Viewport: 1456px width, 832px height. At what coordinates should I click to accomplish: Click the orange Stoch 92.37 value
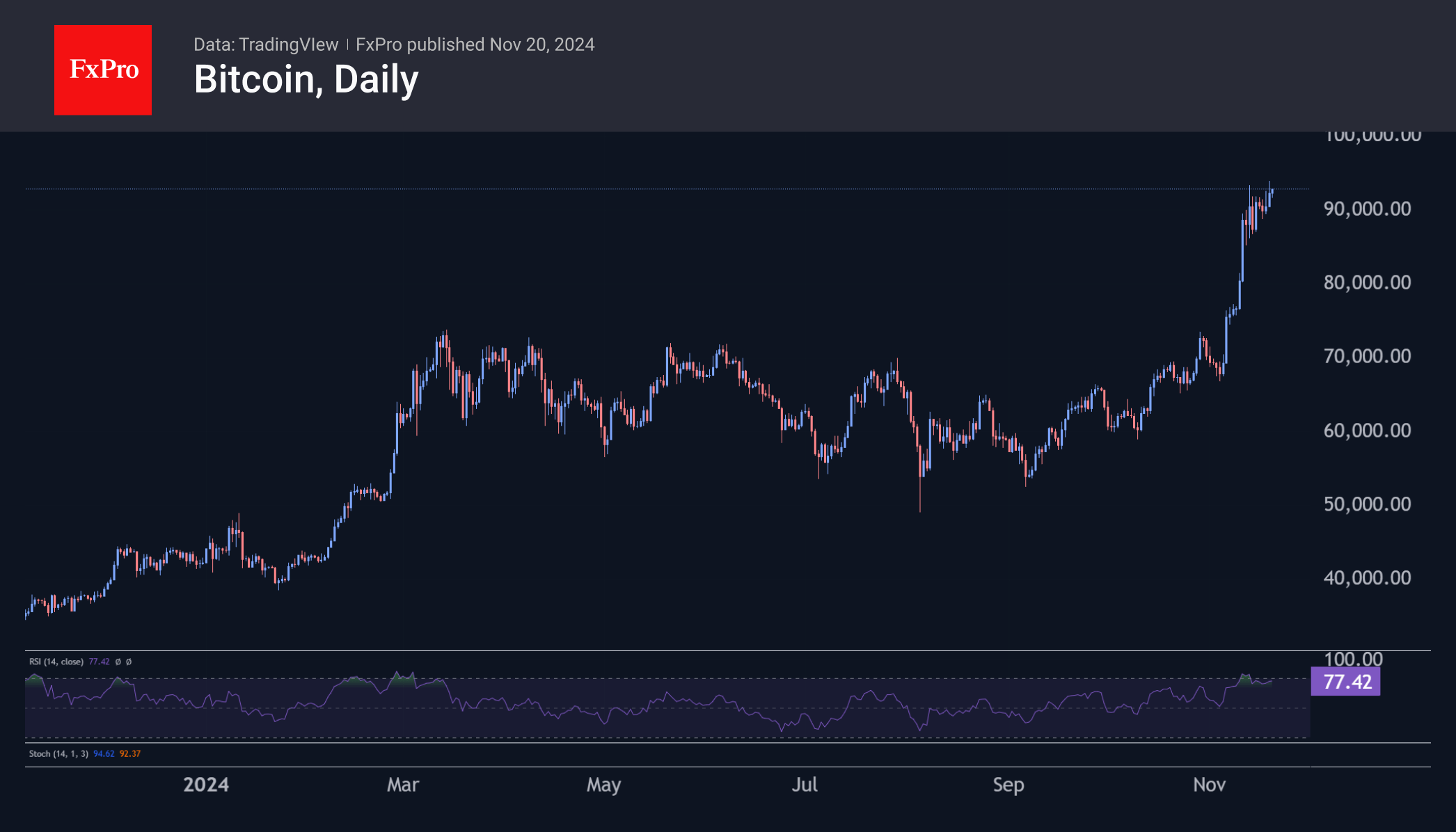(x=130, y=753)
